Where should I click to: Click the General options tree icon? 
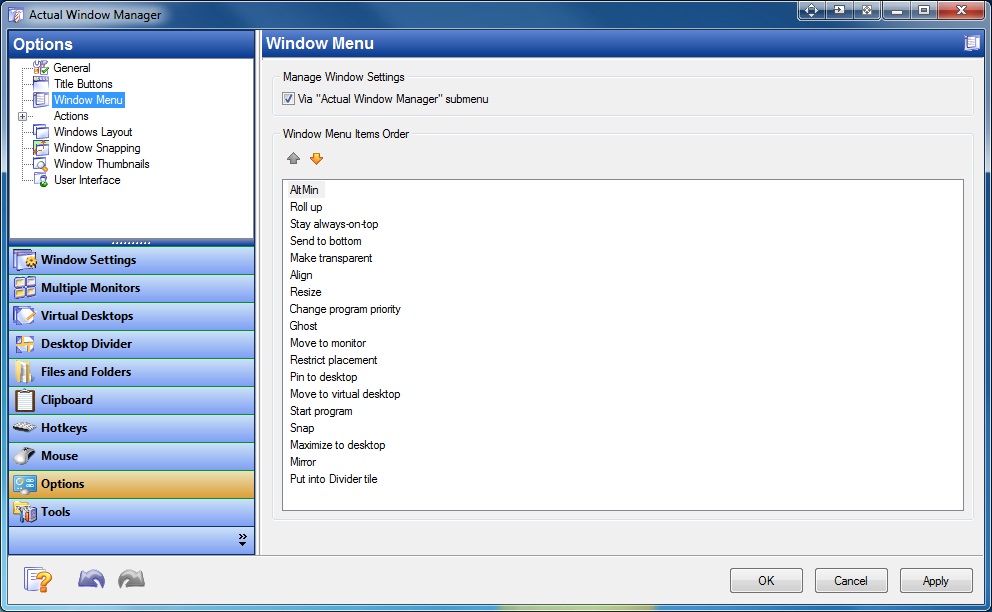point(41,68)
